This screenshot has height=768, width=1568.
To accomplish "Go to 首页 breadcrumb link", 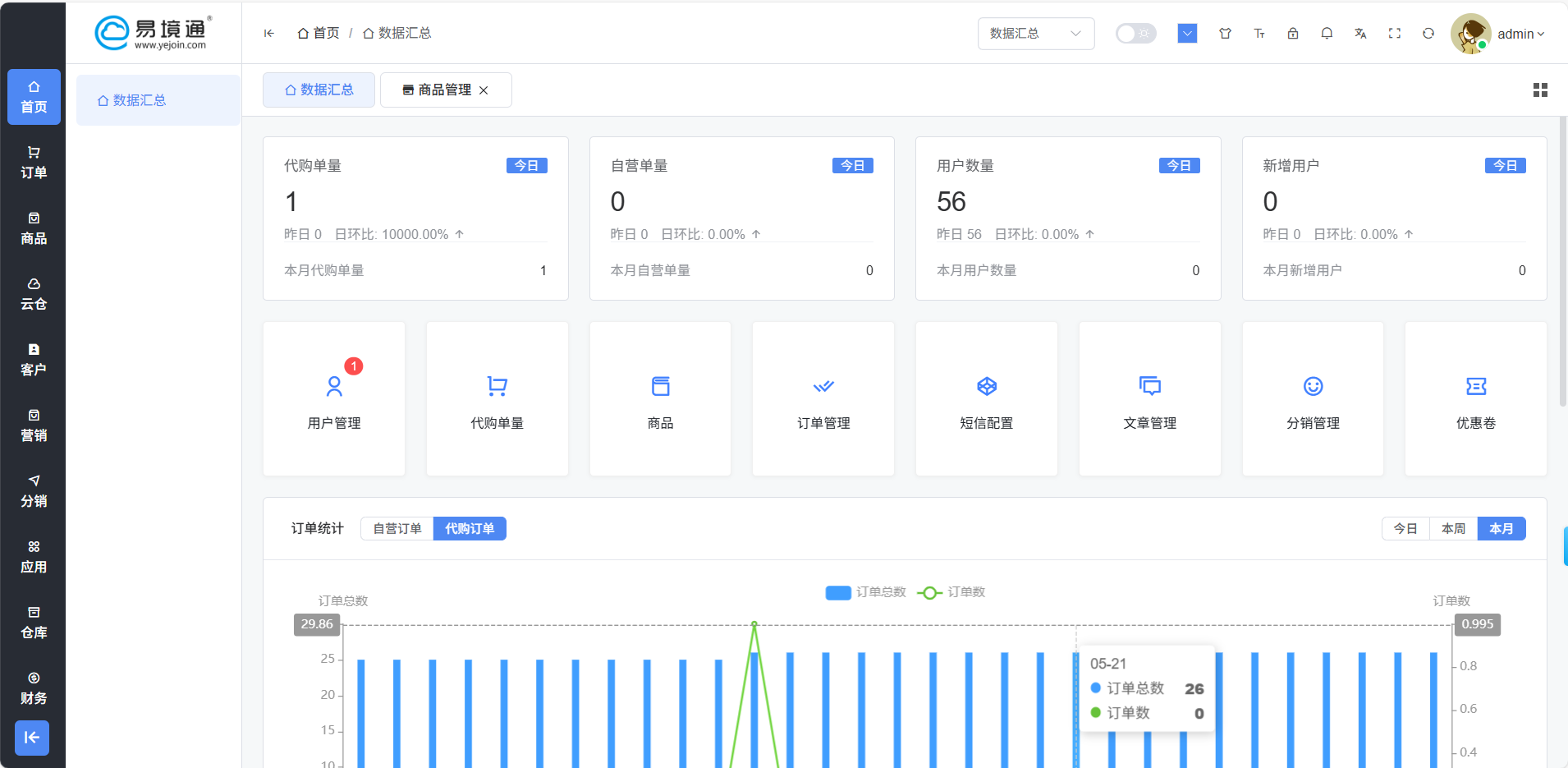I will click(319, 33).
